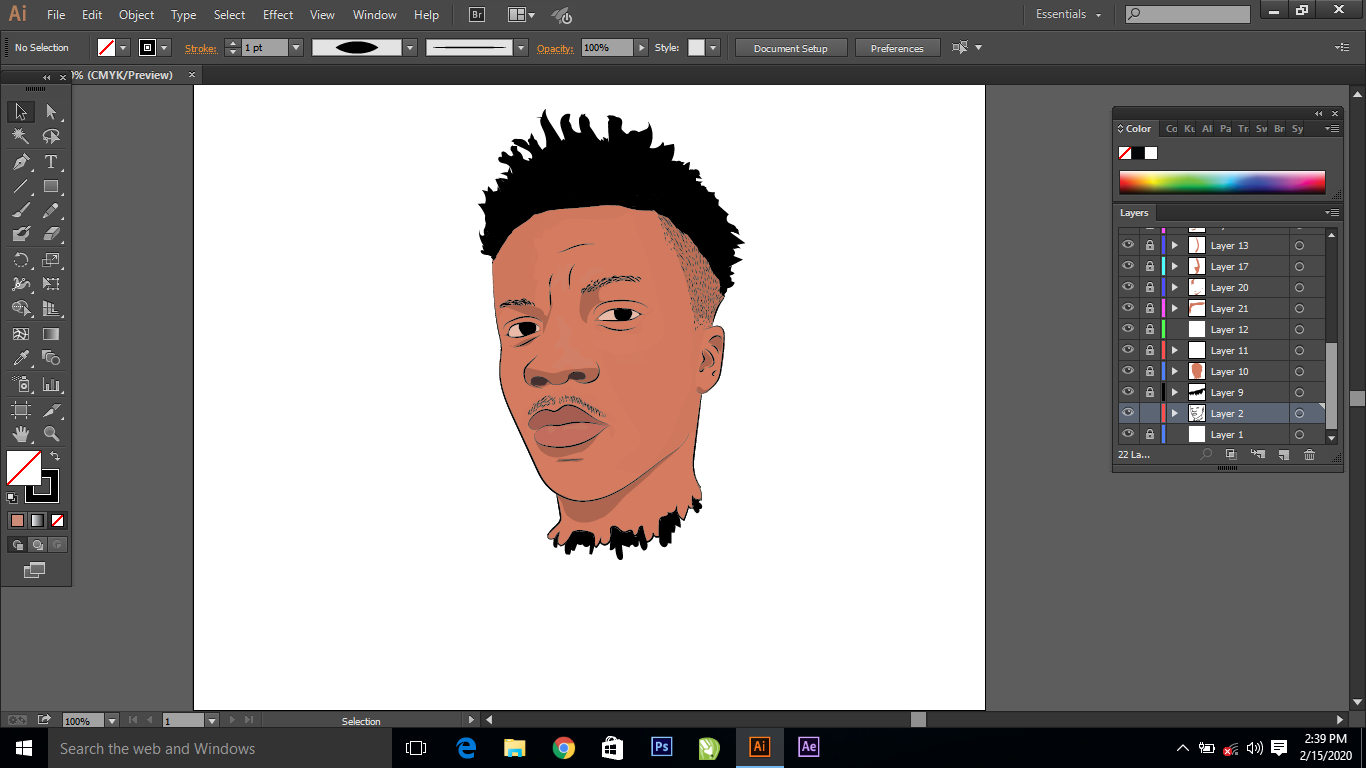1366x768 pixels.
Task: Expand Layer 2 disclosure triangle
Action: tap(1175, 413)
